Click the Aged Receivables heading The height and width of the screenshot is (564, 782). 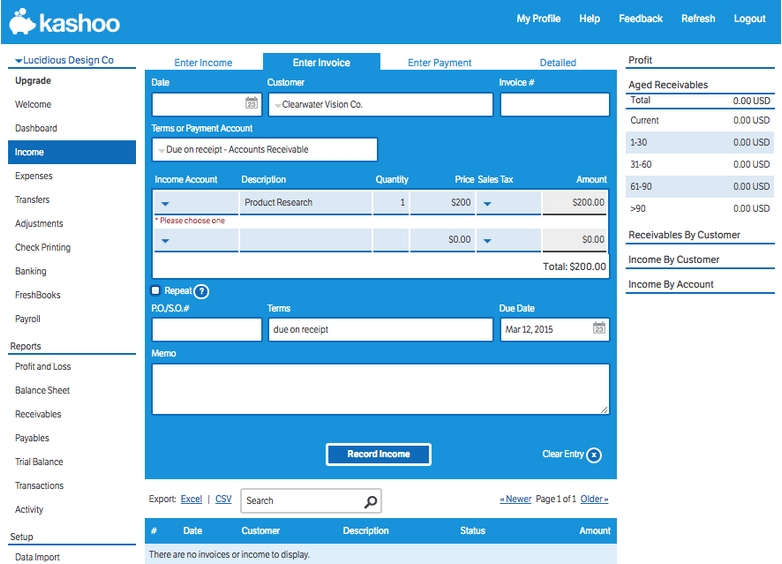click(668, 85)
